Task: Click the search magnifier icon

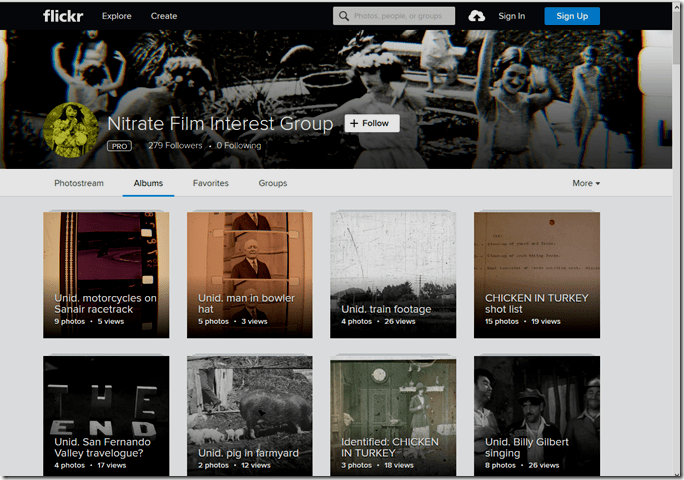Action: 344,16
